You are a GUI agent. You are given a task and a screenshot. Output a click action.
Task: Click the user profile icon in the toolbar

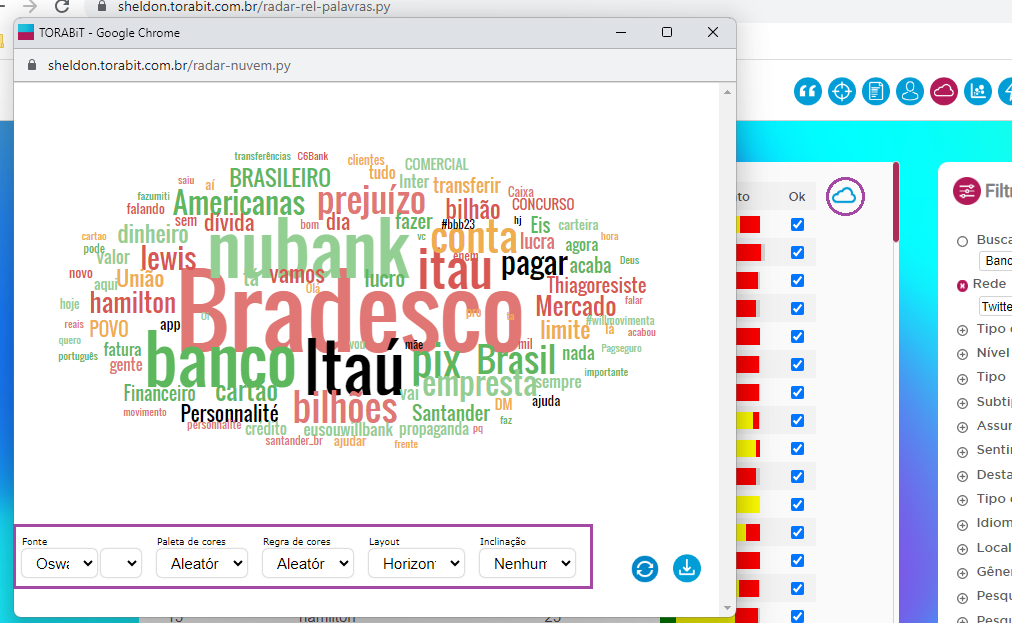point(910,92)
